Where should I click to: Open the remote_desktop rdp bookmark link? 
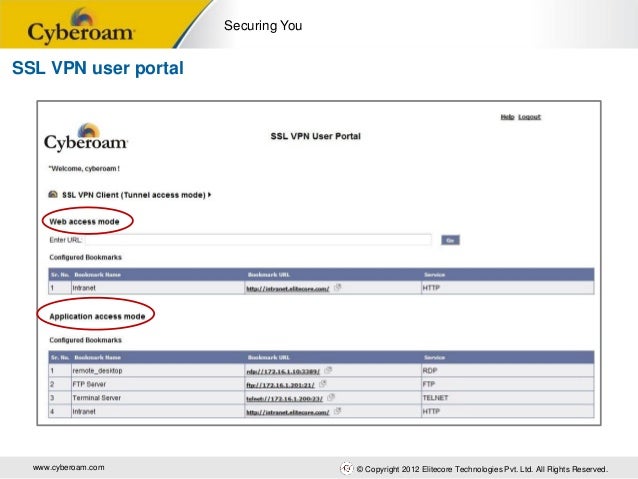pyautogui.click(x=283, y=372)
